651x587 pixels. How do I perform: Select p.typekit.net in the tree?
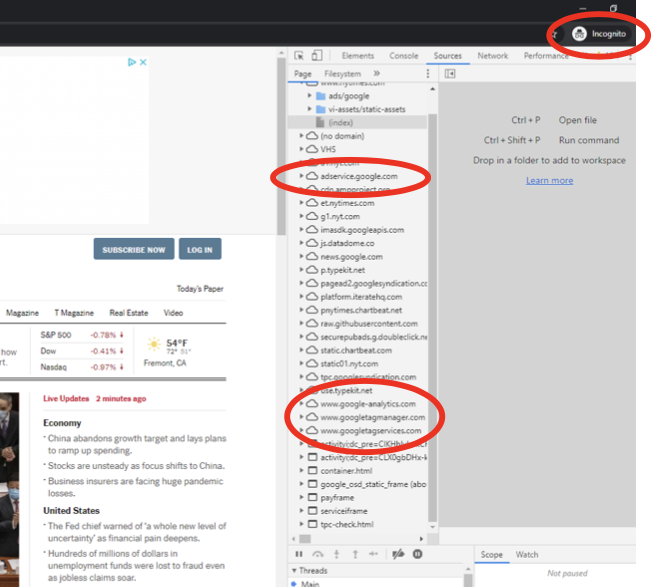pos(343,270)
